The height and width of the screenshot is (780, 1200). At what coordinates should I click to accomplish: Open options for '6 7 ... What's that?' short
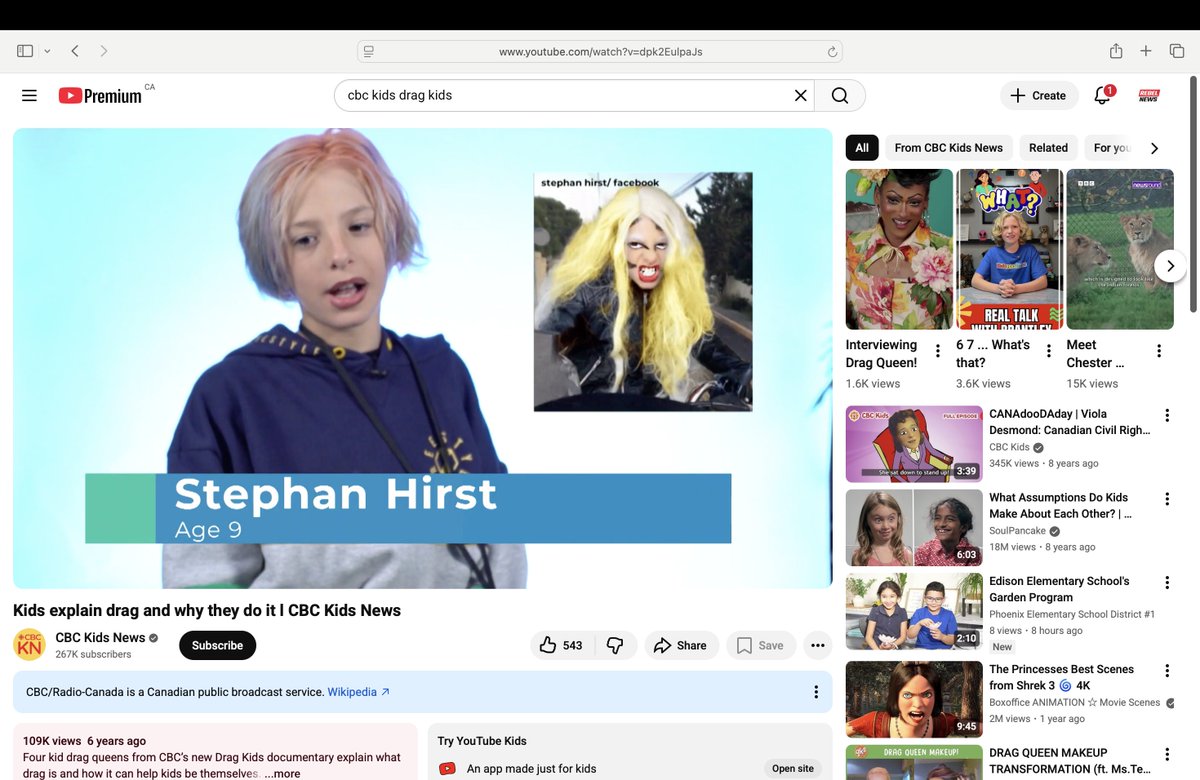[1048, 351]
